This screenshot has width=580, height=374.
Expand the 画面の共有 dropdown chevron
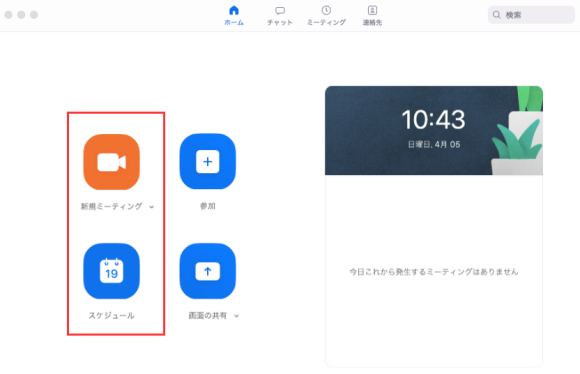pyautogui.click(x=237, y=316)
